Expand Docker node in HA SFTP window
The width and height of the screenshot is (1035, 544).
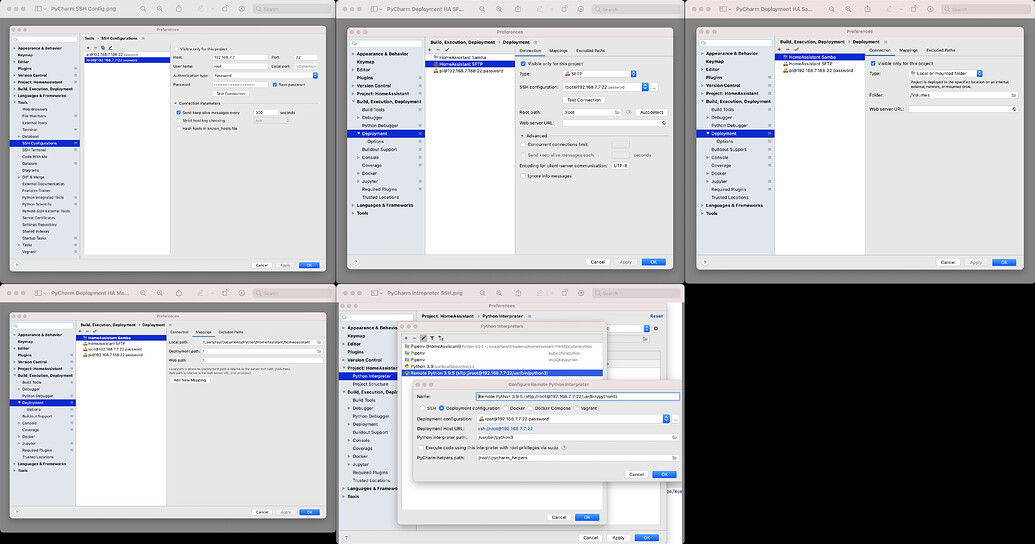click(358, 174)
